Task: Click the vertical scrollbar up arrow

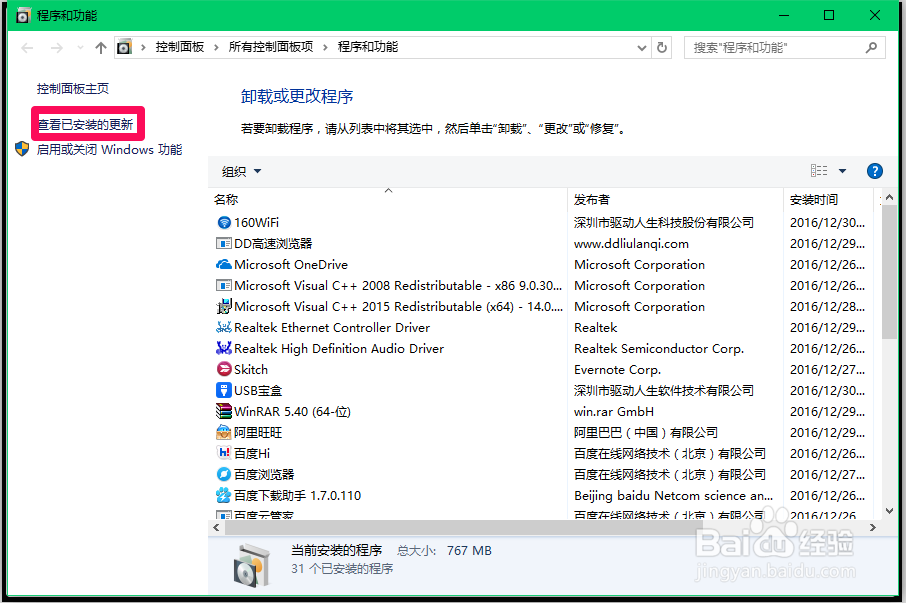Action: 889,198
